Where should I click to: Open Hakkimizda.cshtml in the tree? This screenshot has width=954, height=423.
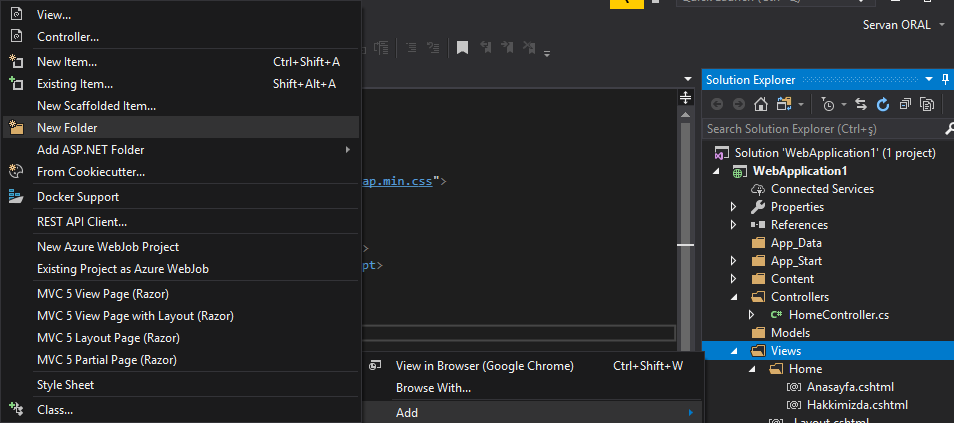(x=857, y=405)
